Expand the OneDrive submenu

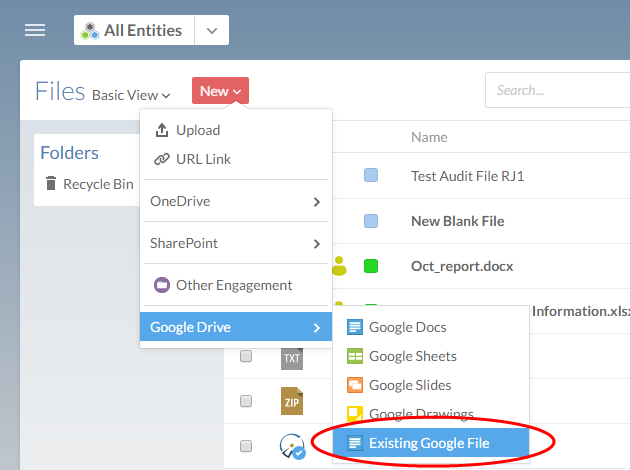click(235, 201)
